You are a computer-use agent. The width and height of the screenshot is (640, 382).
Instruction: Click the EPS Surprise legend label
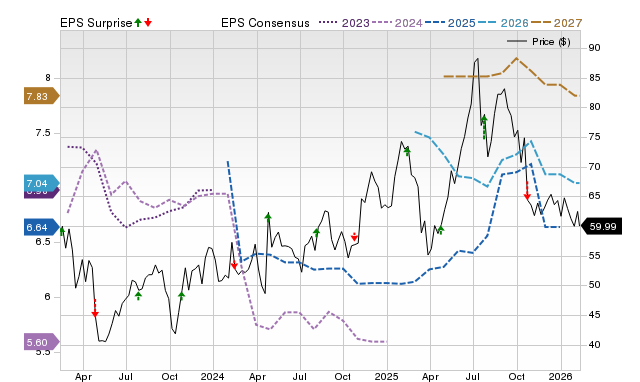[x=96, y=23]
